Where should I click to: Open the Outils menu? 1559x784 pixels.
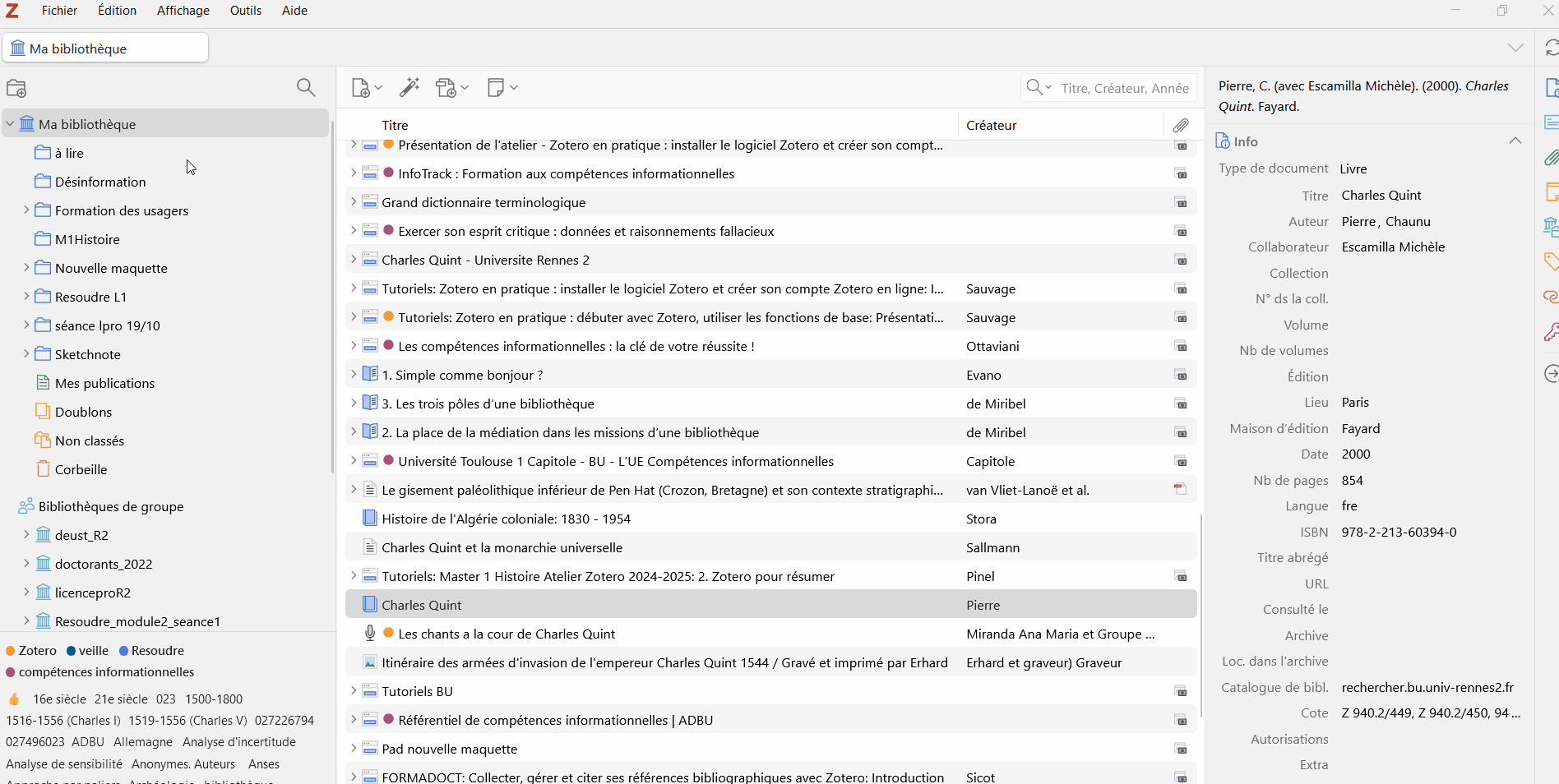(x=245, y=11)
